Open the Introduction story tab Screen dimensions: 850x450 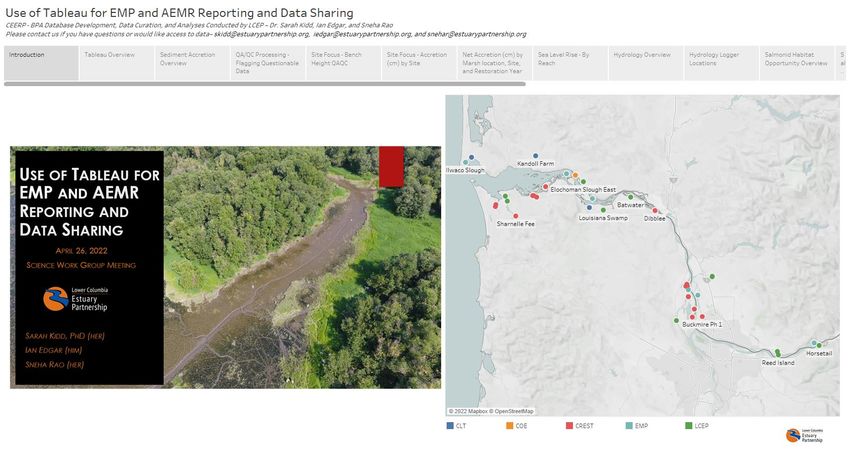[x=41, y=63]
